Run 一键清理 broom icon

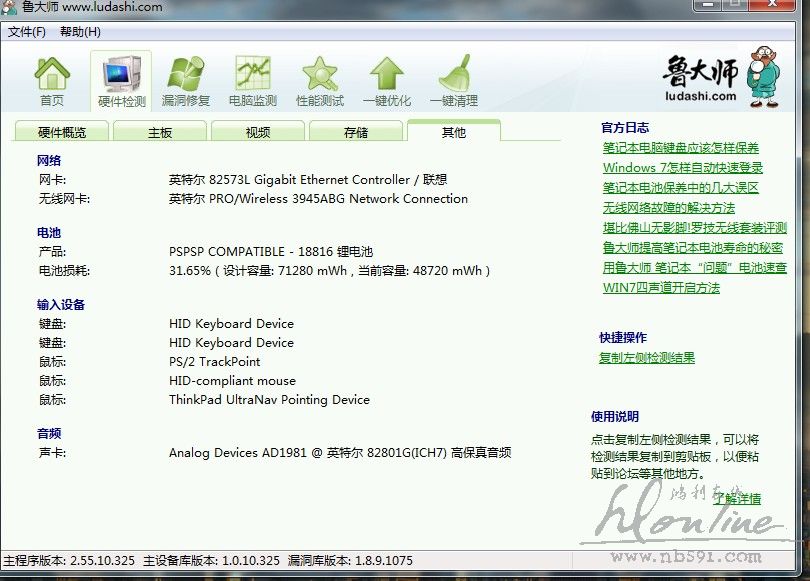coord(454,81)
